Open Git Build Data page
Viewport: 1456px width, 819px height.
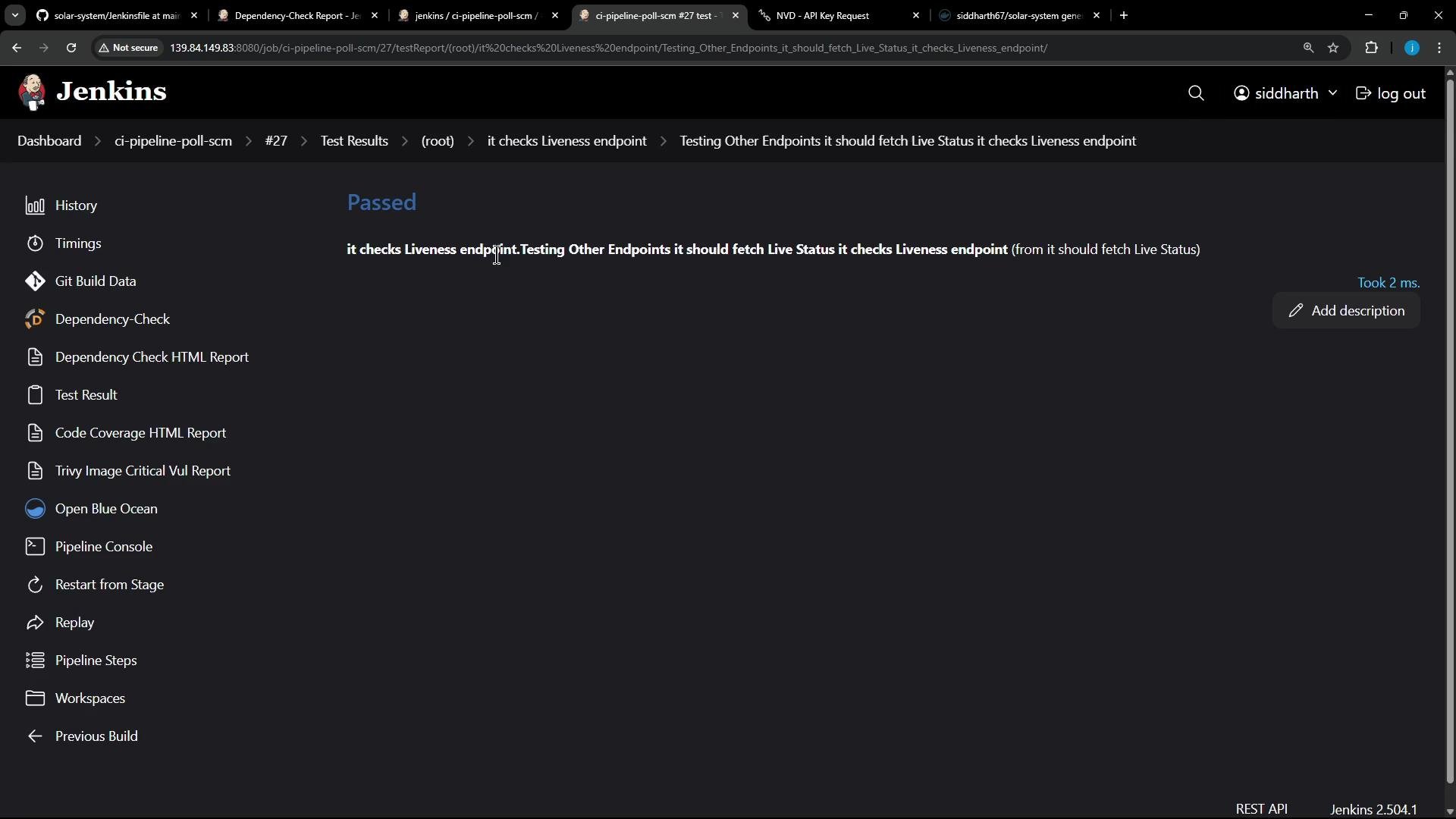(80, 281)
